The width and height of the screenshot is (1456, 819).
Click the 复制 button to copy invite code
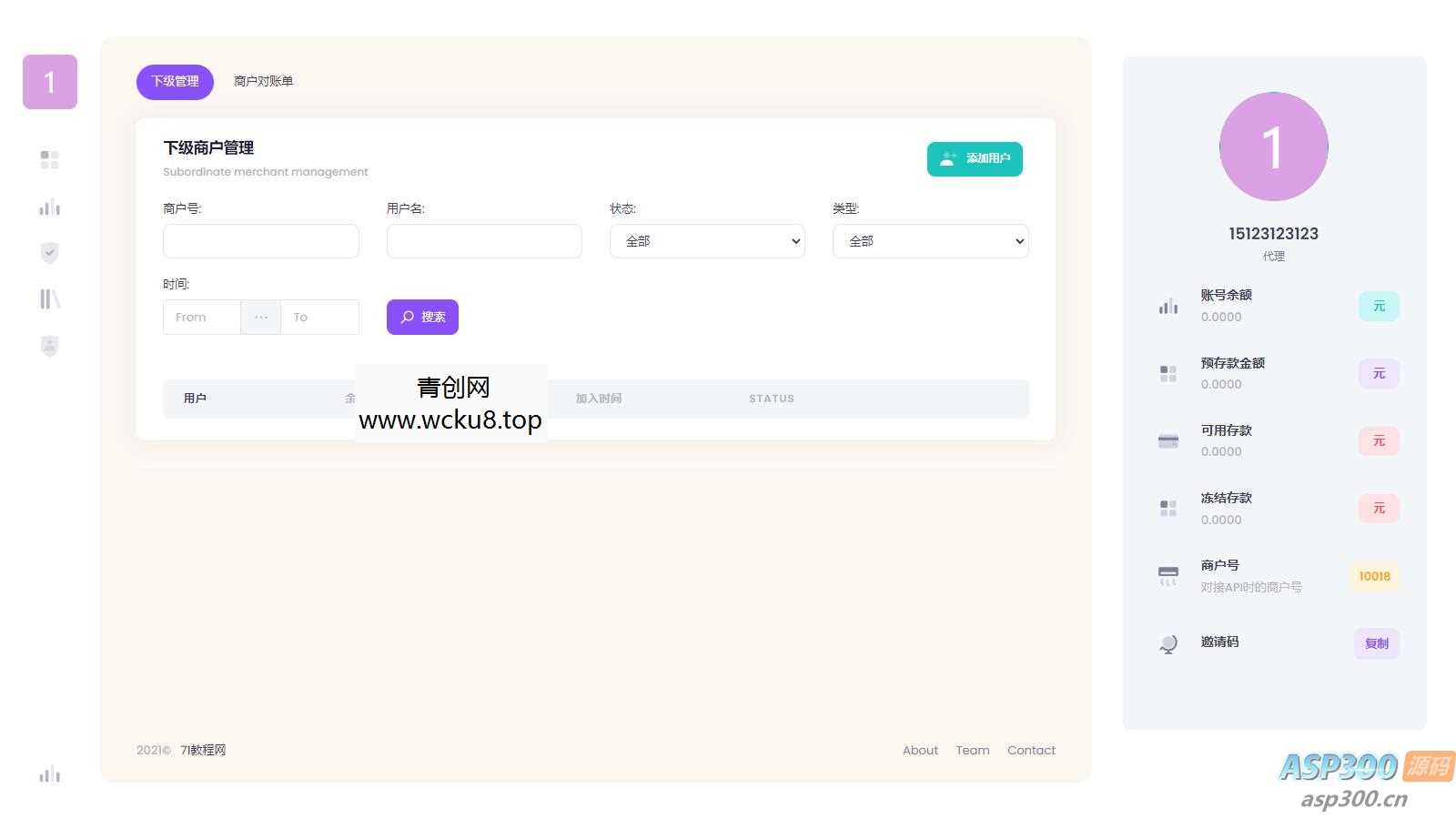[1376, 643]
